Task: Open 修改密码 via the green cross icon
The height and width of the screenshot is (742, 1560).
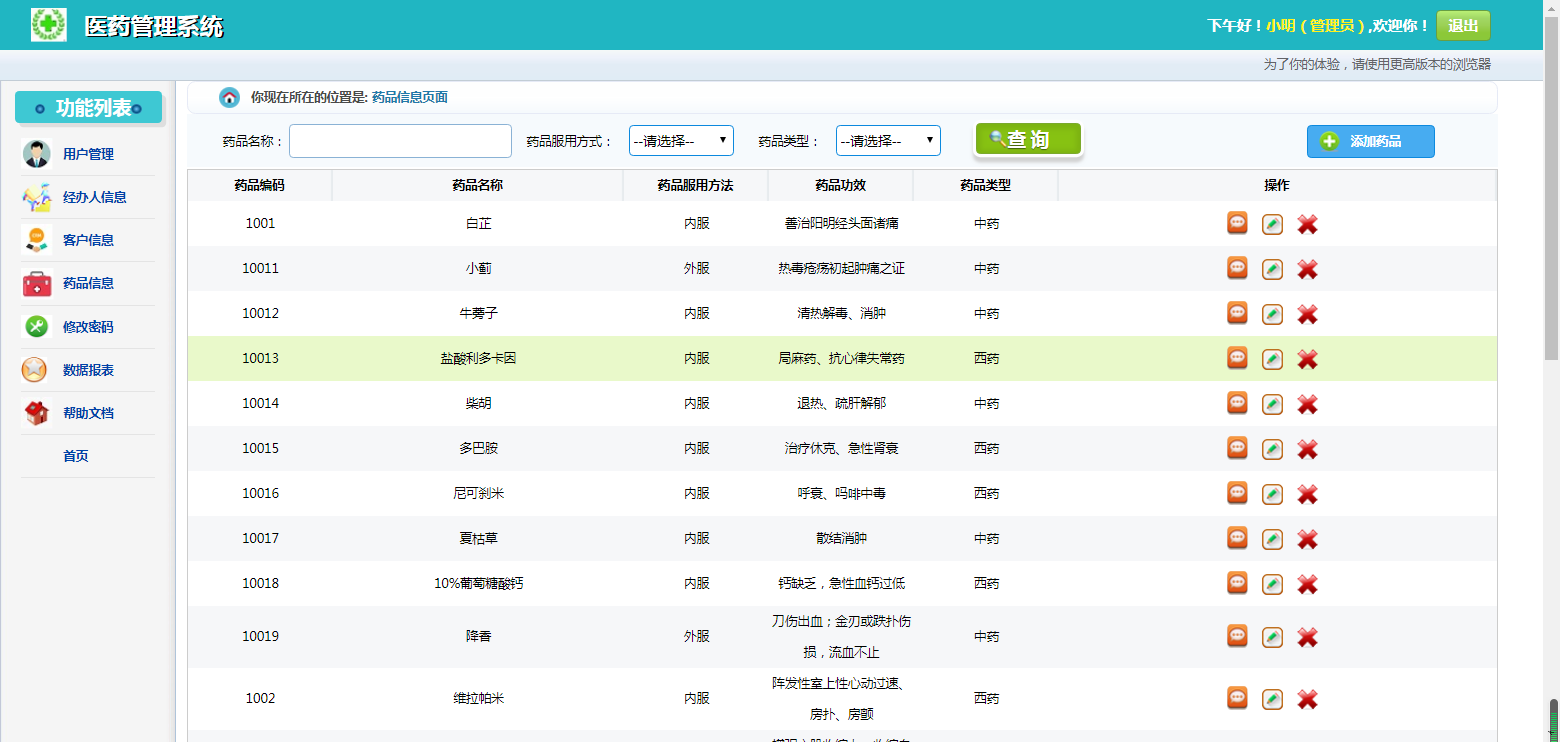Action: tap(35, 326)
